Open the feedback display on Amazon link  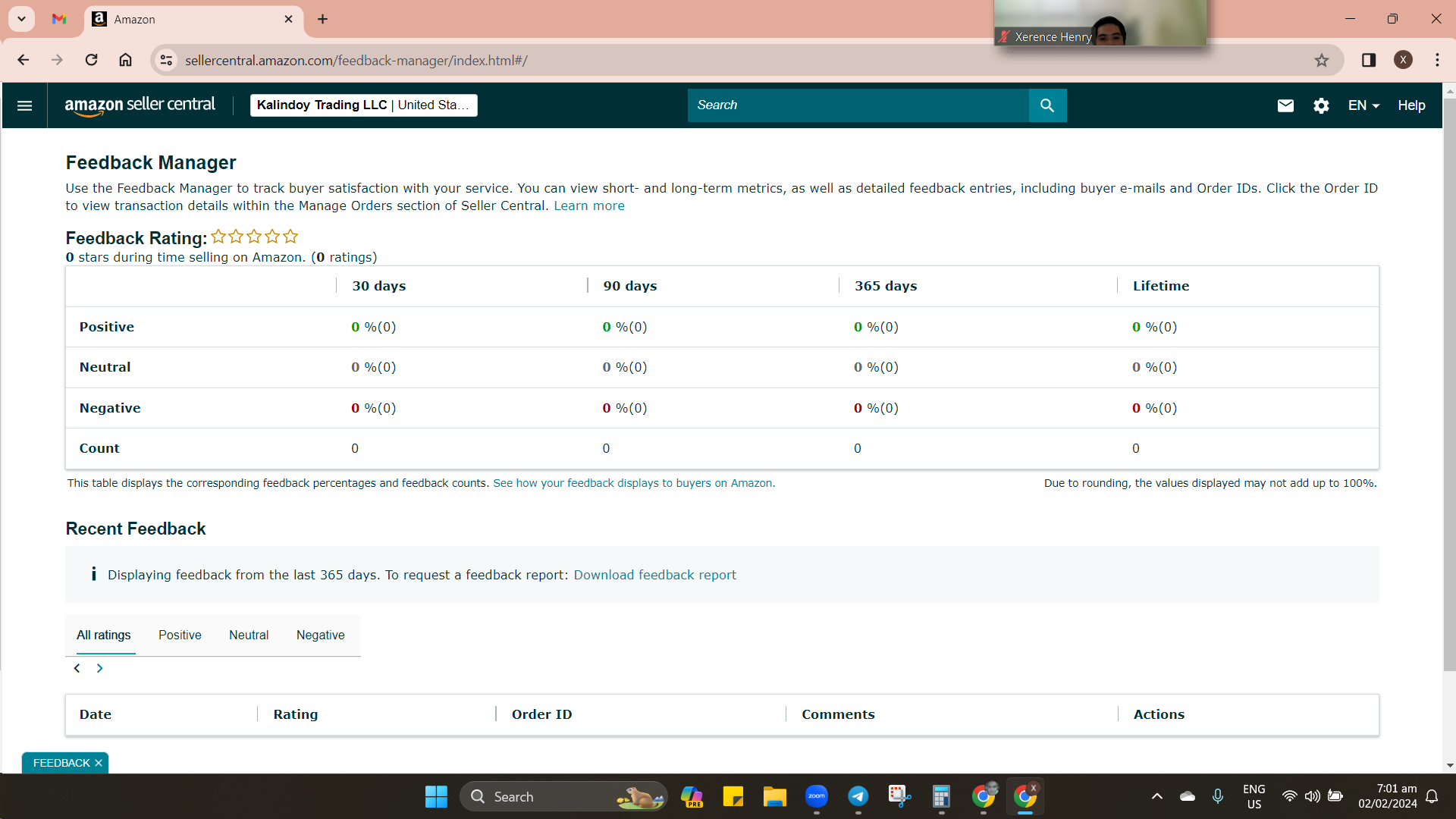pyautogui.click(x=634, y=483)
